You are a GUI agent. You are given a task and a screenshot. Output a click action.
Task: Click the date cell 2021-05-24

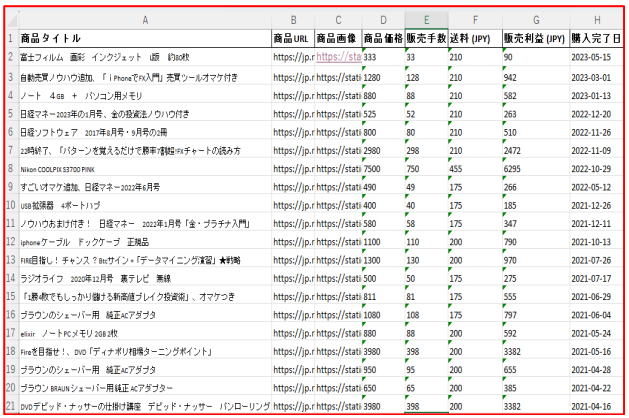coord(597,333)
